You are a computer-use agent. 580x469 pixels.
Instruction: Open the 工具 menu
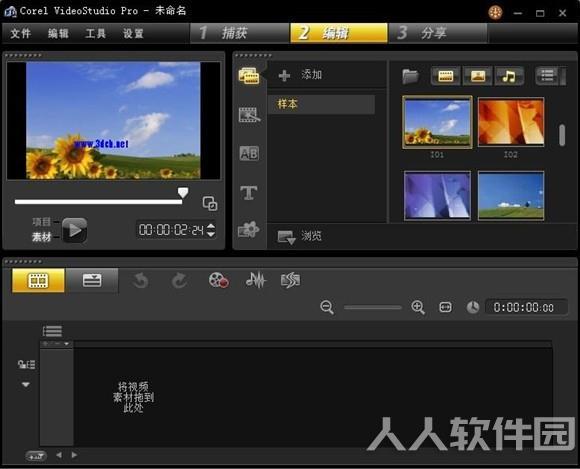[95, 34]
